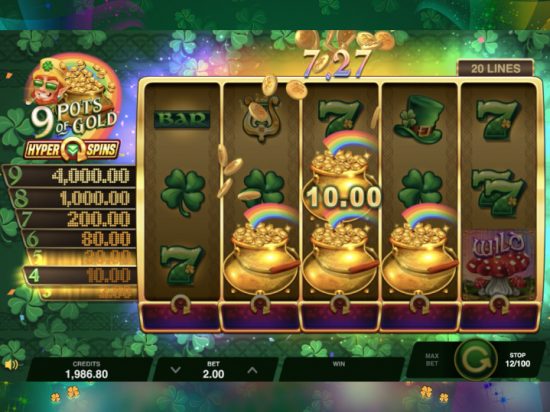Click the BAR symbol on first reel
550x412 pixels.
[x=182, y=120]
